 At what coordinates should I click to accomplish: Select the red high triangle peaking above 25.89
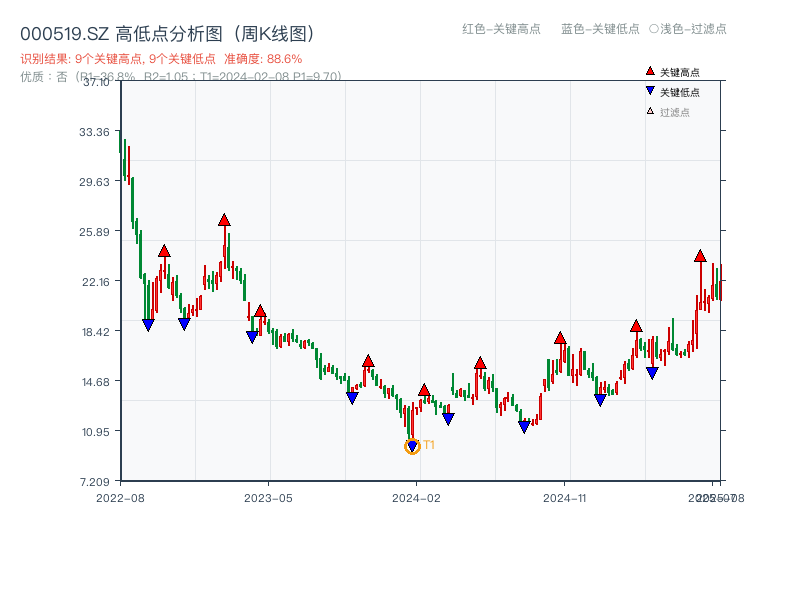click(224, 220)
